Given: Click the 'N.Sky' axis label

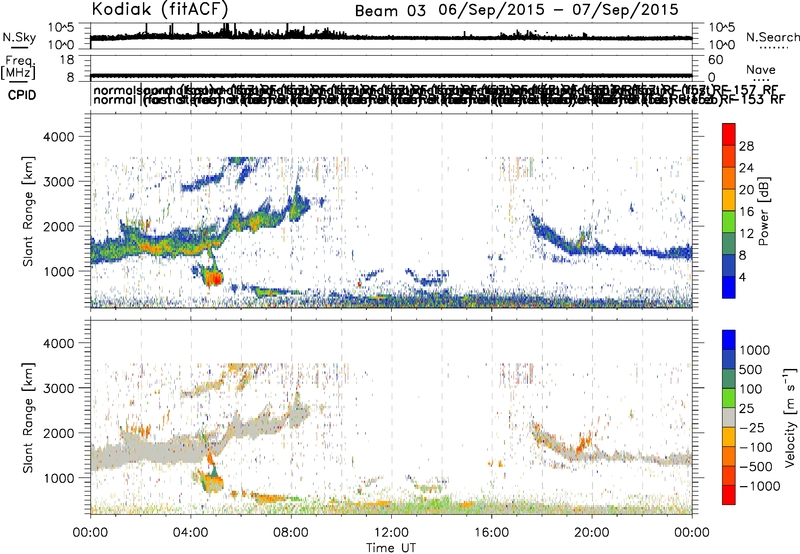Looking at the screenshot, I should pos(19,37).
